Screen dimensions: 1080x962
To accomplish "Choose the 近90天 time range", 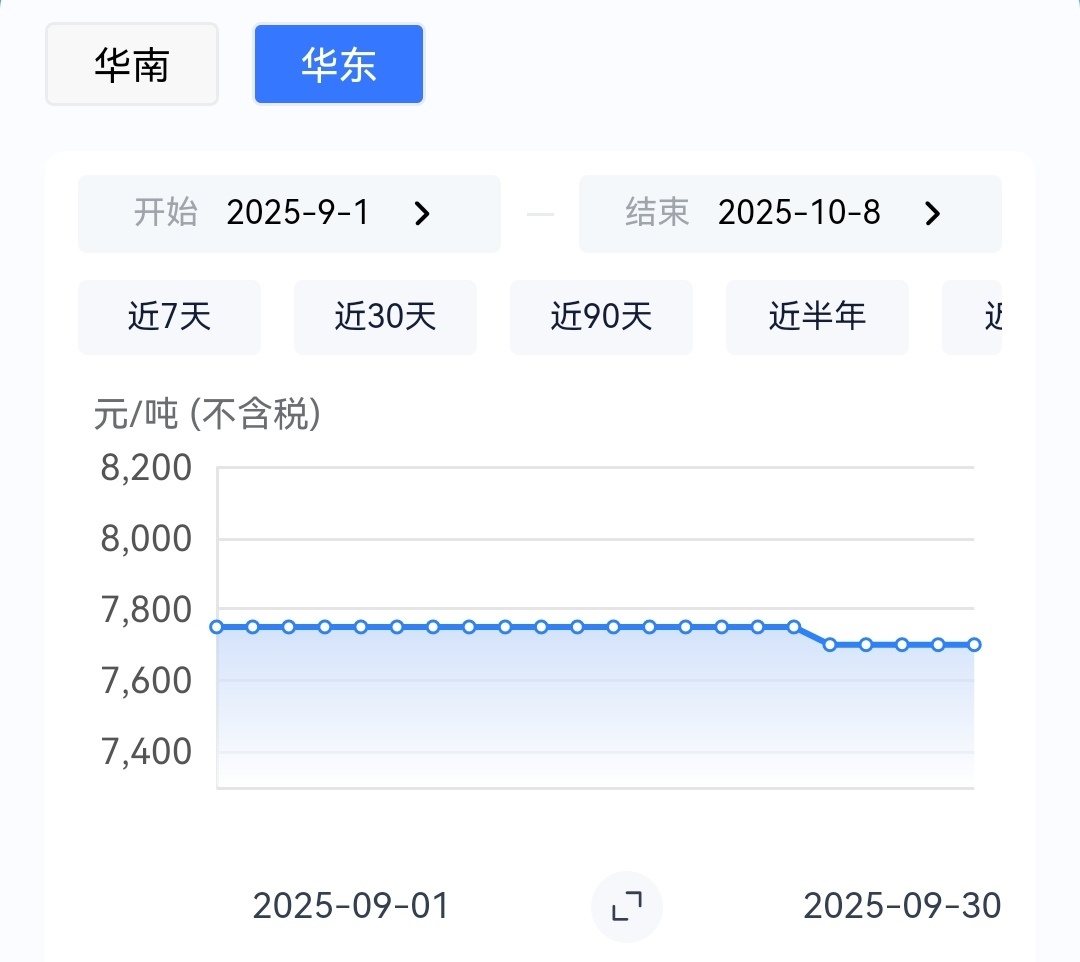I will (x=601, y=318).
